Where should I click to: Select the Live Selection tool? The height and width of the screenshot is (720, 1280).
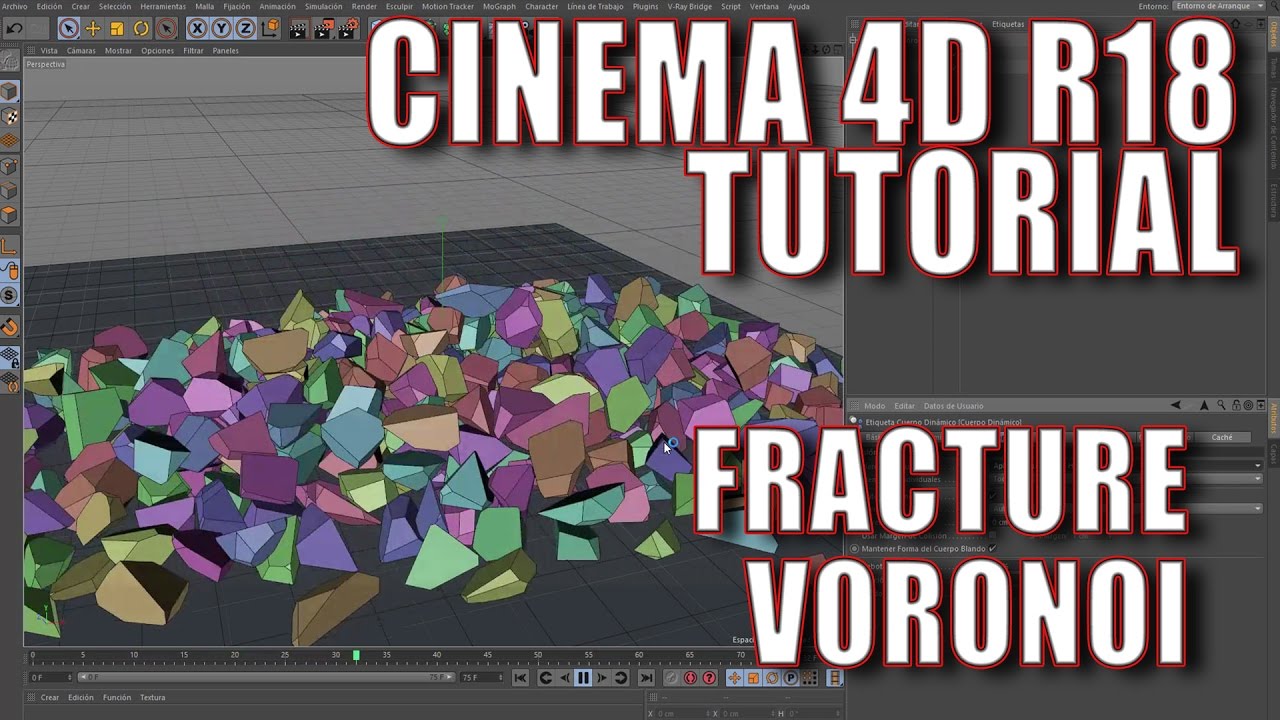[69, 29]
